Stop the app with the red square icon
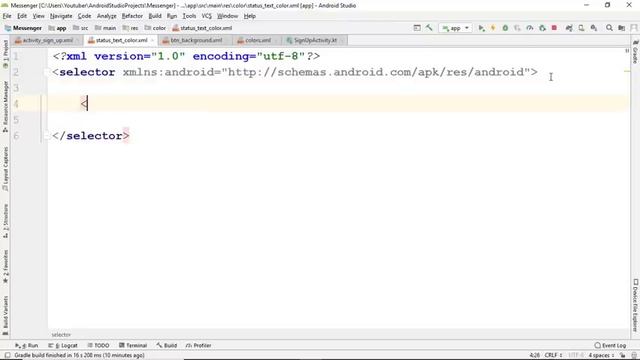This screenshot has width=640, height=360. pos(554,28)
